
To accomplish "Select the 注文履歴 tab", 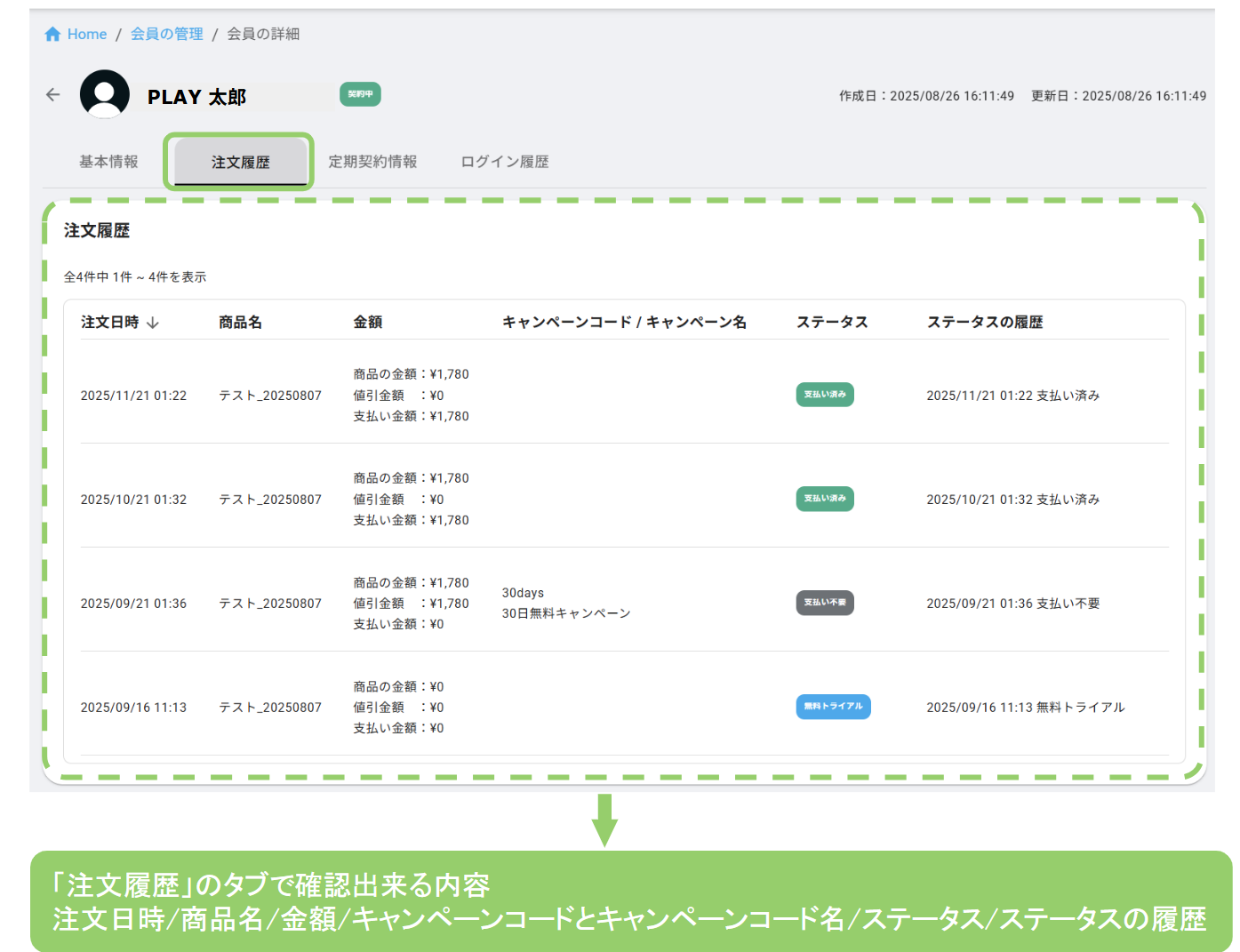I will 240,162.
